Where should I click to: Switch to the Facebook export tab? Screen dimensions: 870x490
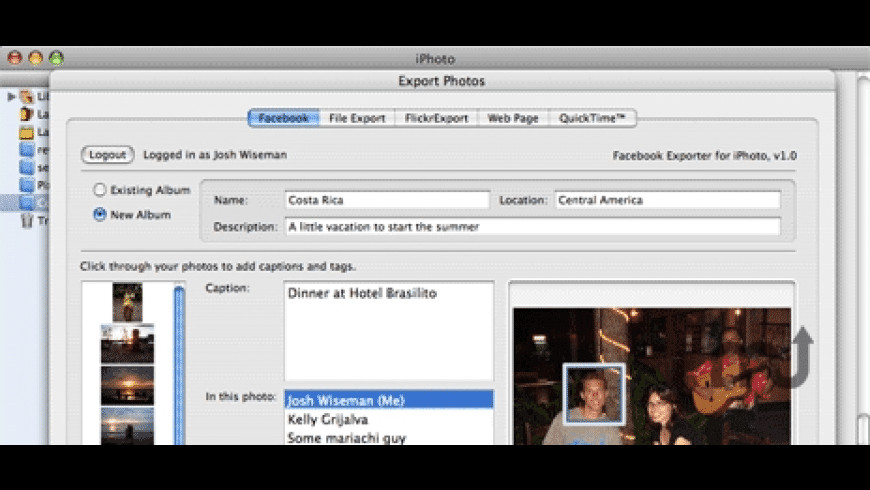click(284, 118)
